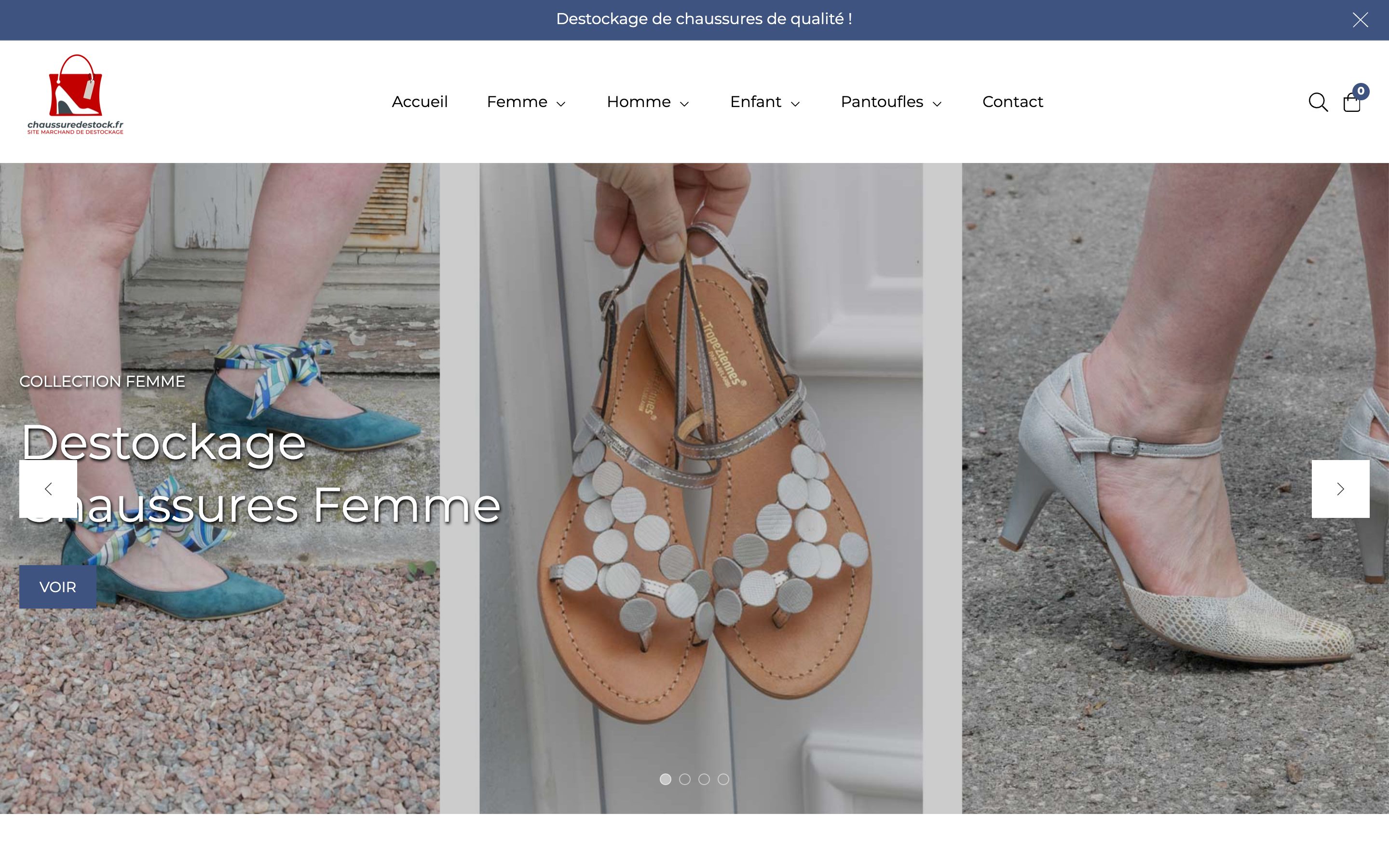Click the Destockage de chaussures banner text

pos(704,19)
